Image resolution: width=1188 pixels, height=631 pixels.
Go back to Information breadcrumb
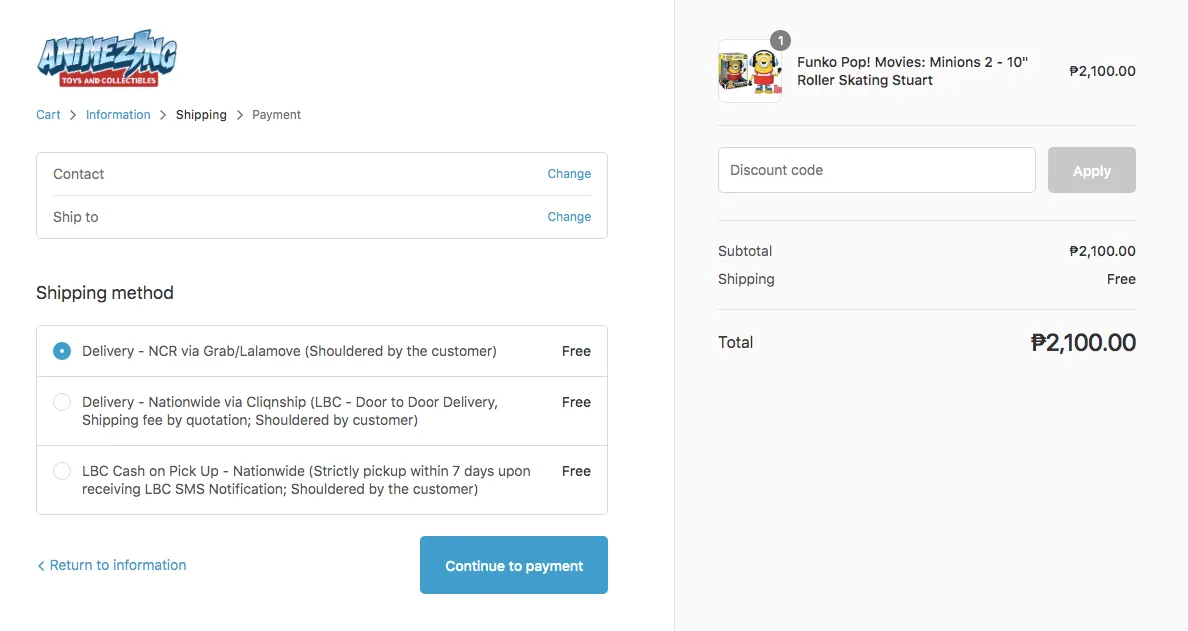click(118, 115)
